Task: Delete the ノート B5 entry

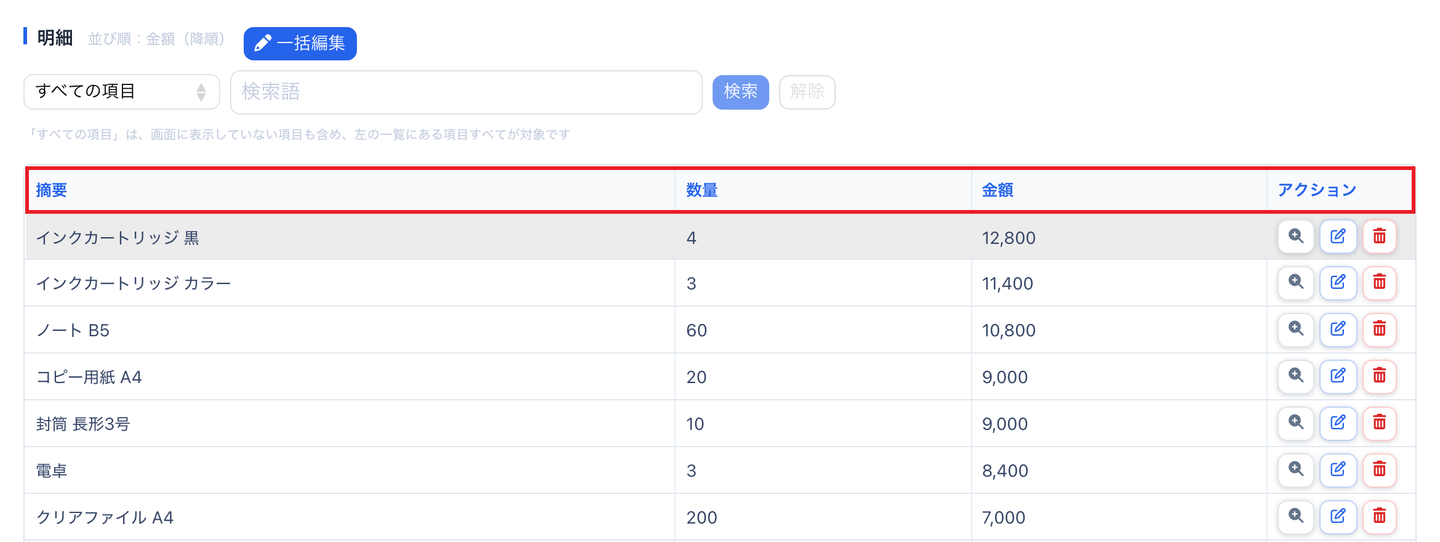Action: (x=1379, y=329)
